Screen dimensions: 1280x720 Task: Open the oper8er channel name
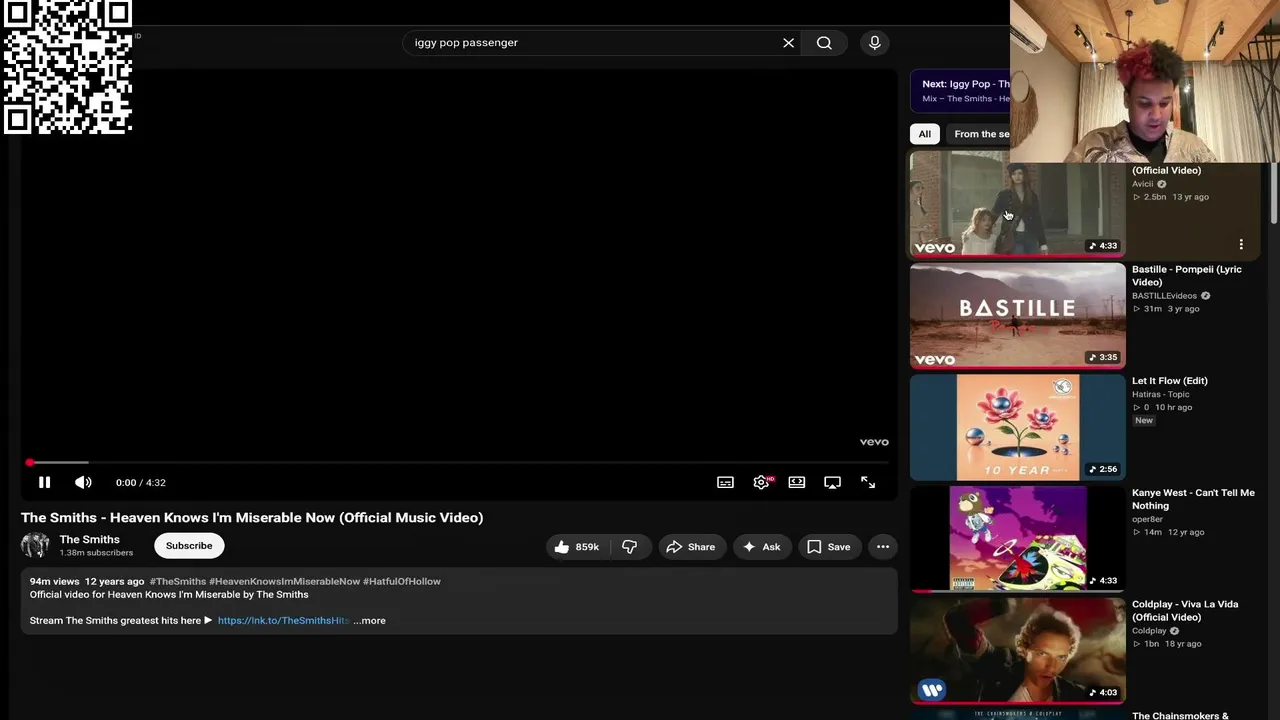point(1147,519)
